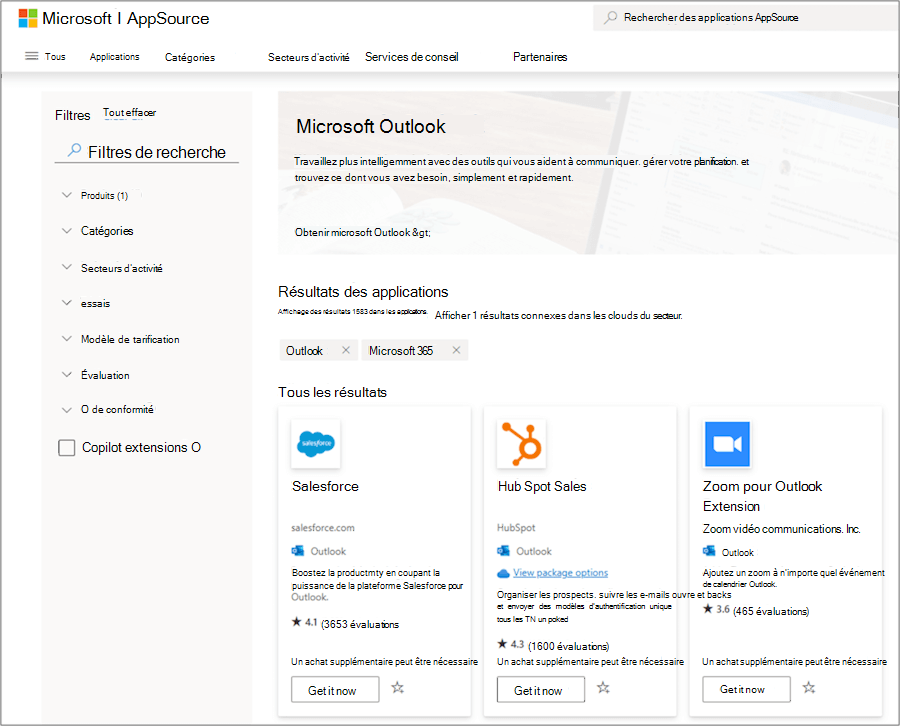Image resolution: width=900 pixels, height=726 pixels.
Task: Open the hamburger menu next to Tous
Action: pyautogui.click(x=32, y=56)
